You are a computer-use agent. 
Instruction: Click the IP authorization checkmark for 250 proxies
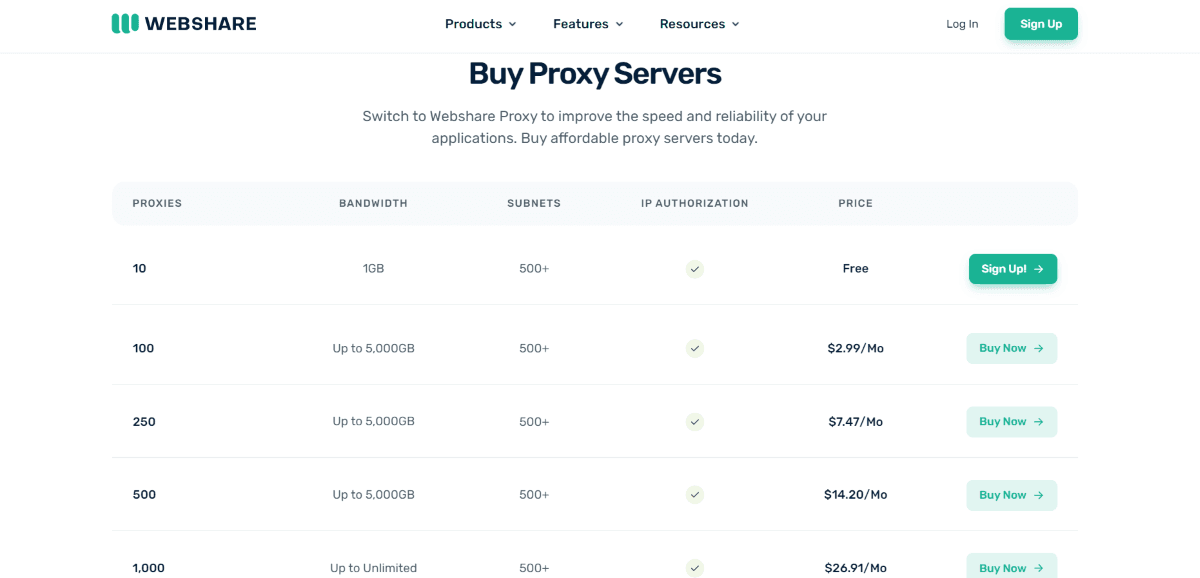point(695,422)
